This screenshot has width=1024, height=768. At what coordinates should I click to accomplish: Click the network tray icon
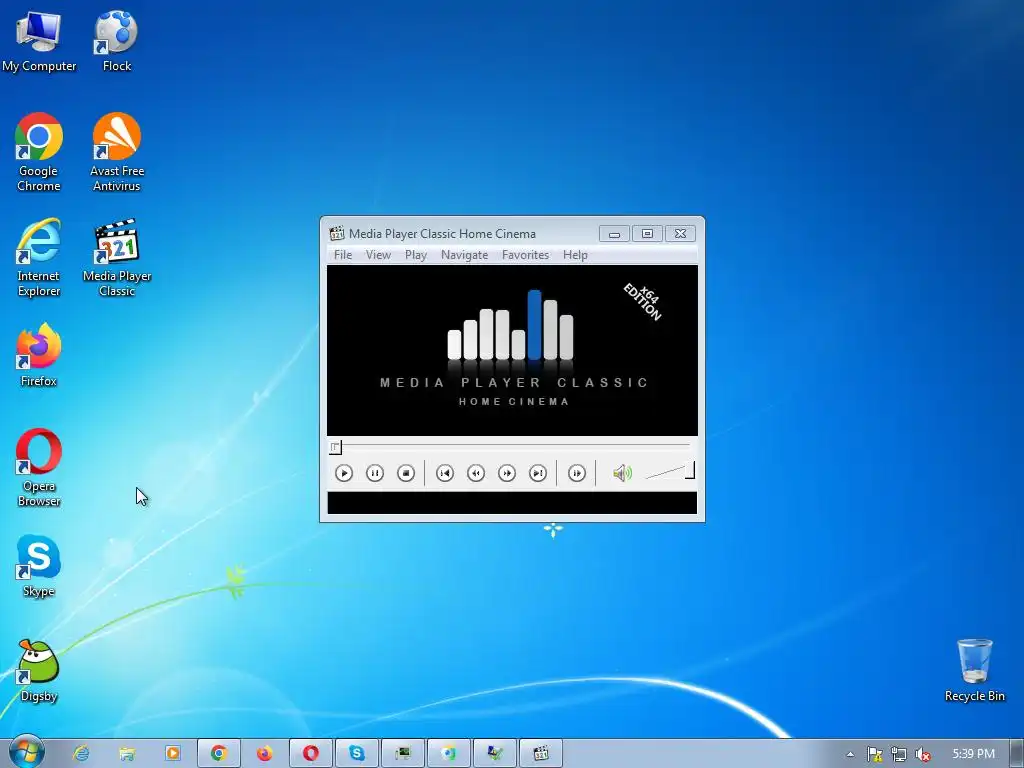(x=899, y=754)
